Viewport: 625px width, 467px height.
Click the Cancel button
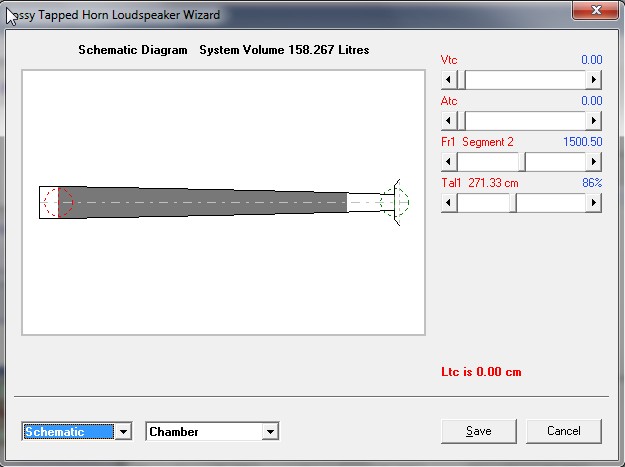coord(564,431)
